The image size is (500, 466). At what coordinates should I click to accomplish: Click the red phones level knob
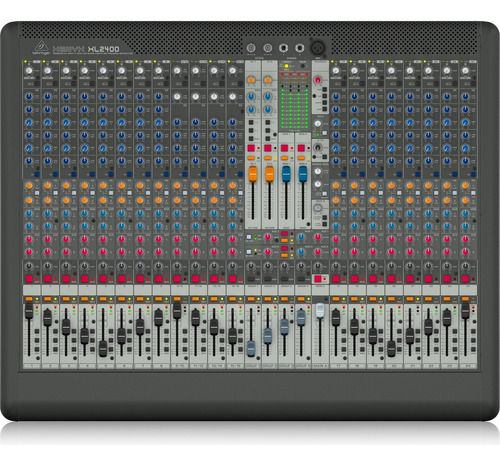(x=318, y=80)
